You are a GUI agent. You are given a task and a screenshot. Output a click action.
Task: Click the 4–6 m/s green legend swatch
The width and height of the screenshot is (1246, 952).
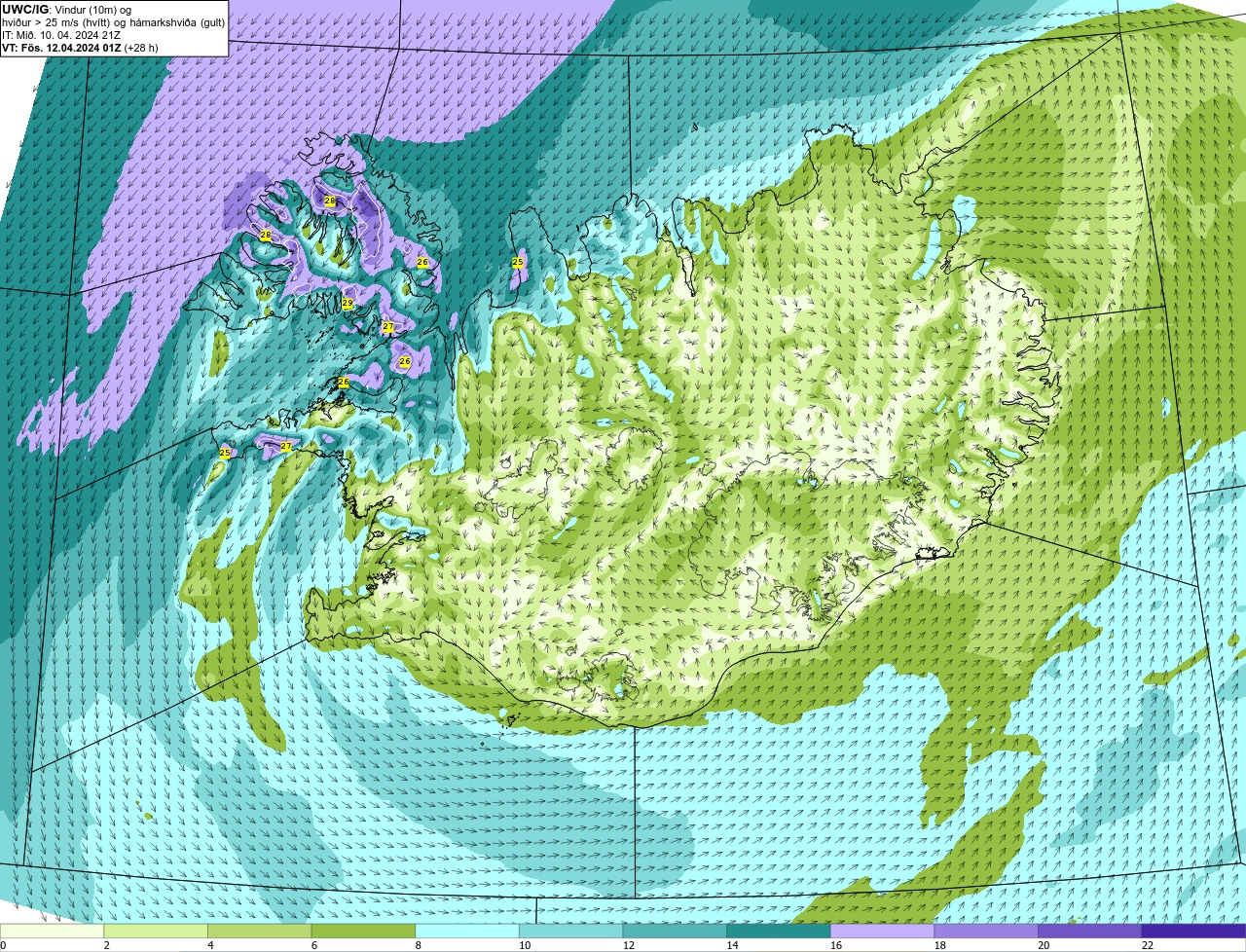260,932
